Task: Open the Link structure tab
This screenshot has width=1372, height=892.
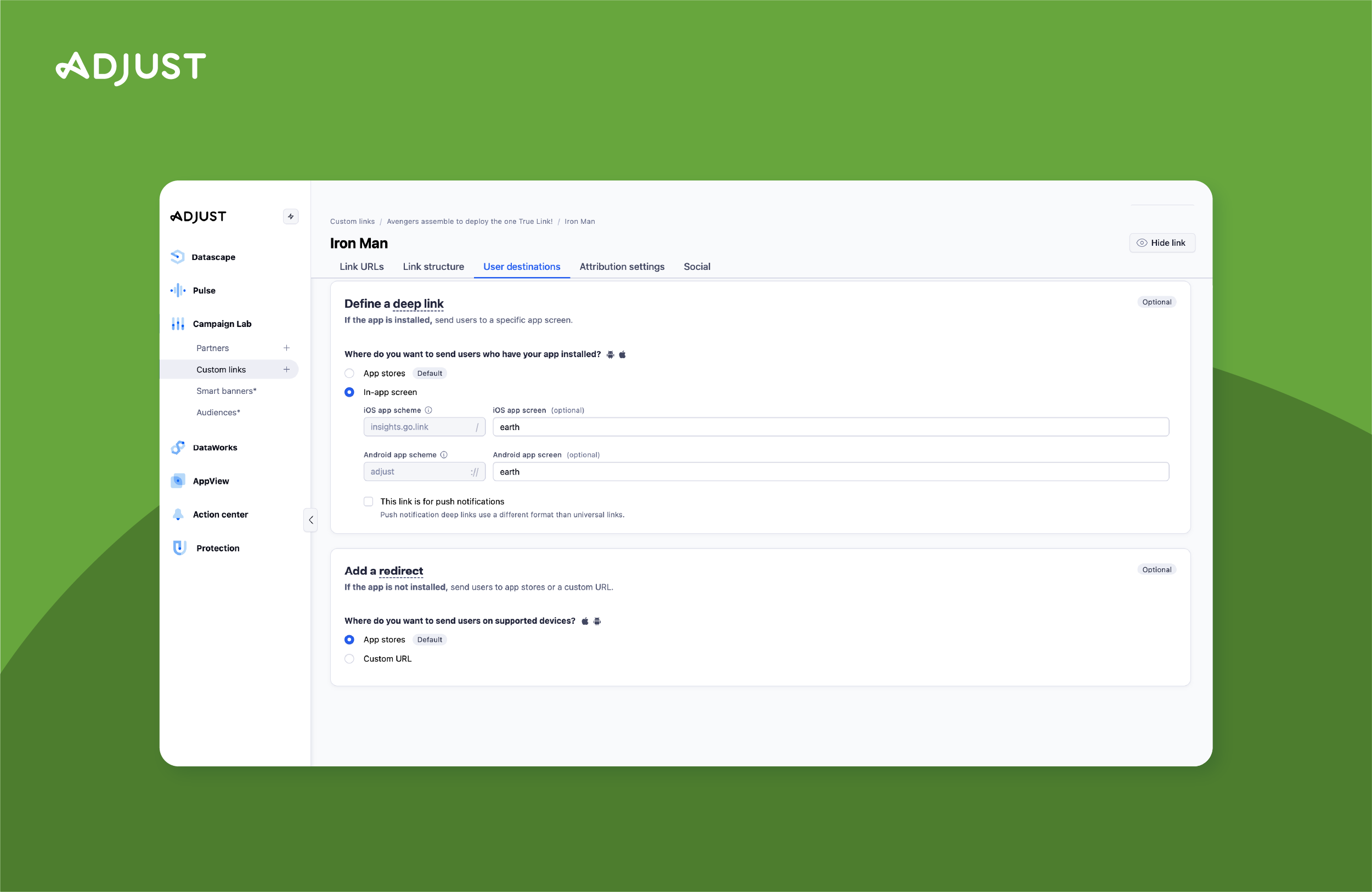Action: point(433,267)
